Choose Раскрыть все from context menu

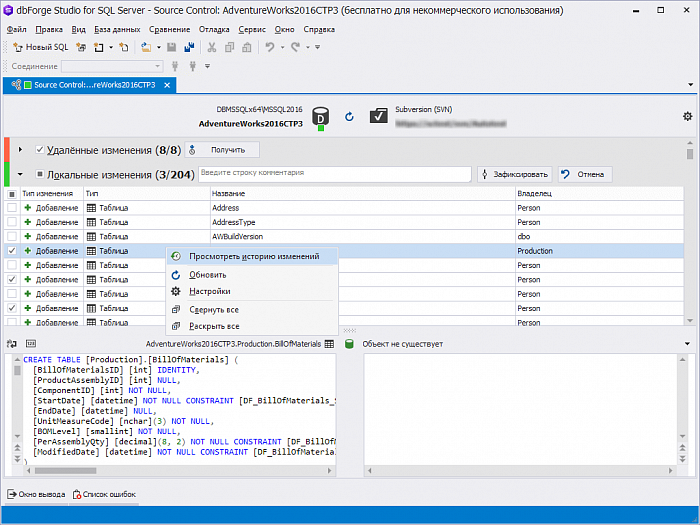pyautogui.click(x=252, y=326)
